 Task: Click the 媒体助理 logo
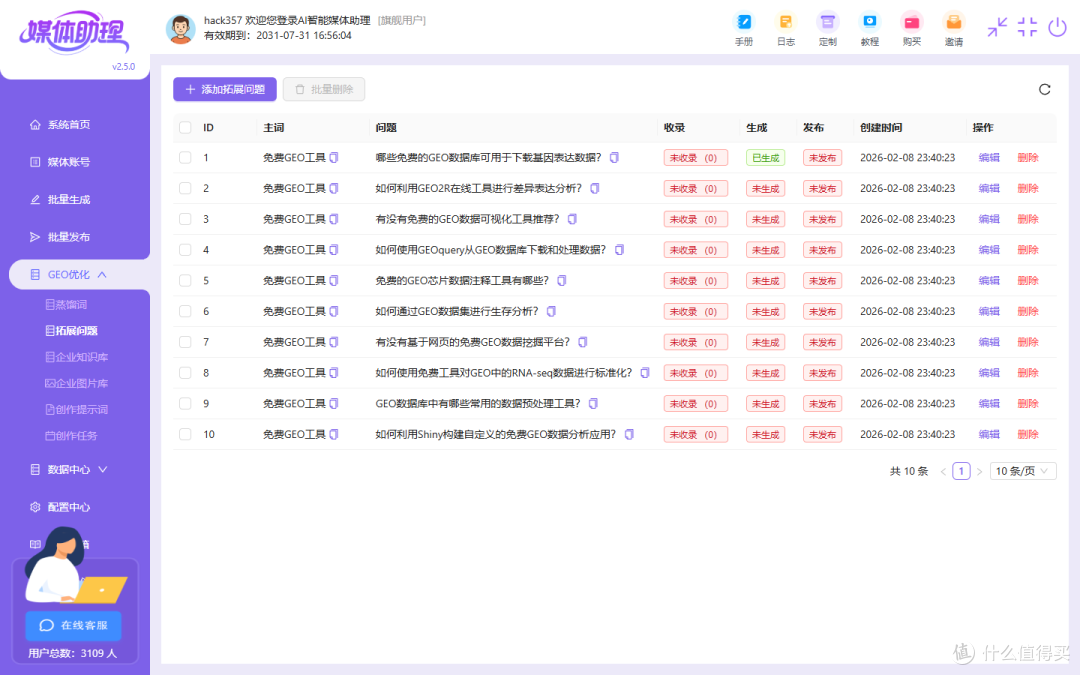point(74,32)
